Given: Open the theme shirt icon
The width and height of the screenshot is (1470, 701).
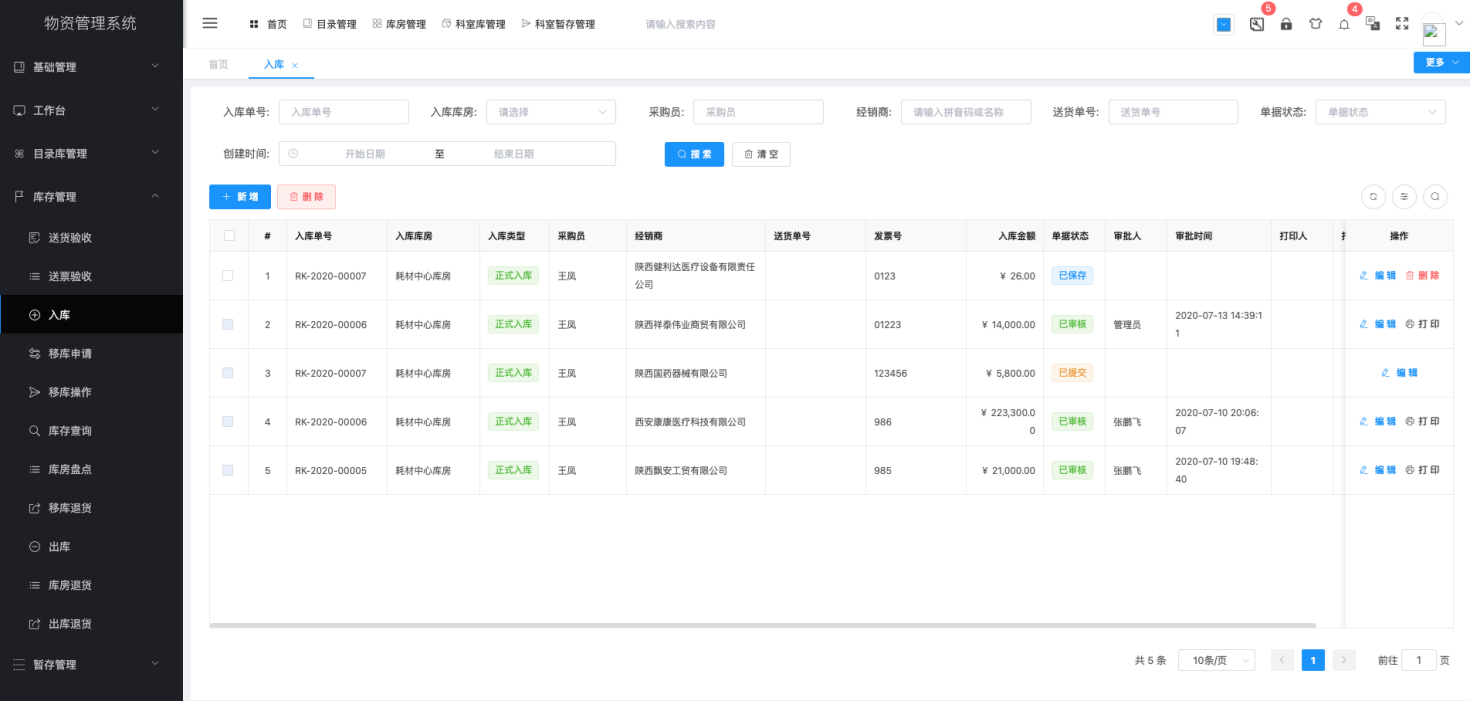Looking at the screenshot, I should click(1315, 24).
